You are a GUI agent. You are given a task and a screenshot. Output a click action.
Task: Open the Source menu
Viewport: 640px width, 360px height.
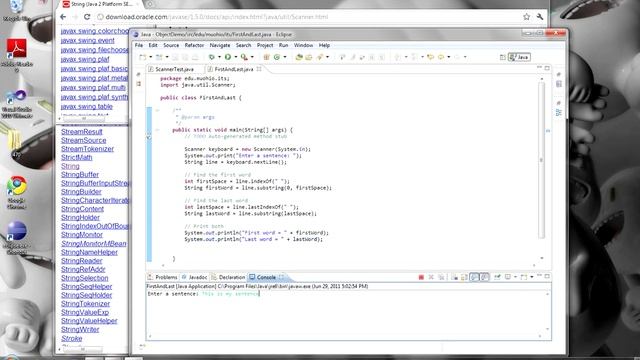(171, 45)
